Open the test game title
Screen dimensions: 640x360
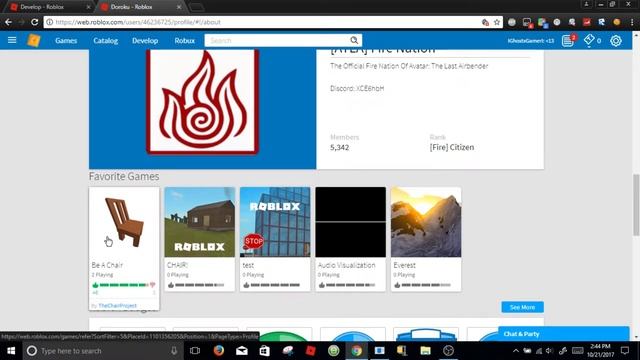point(248,265)
